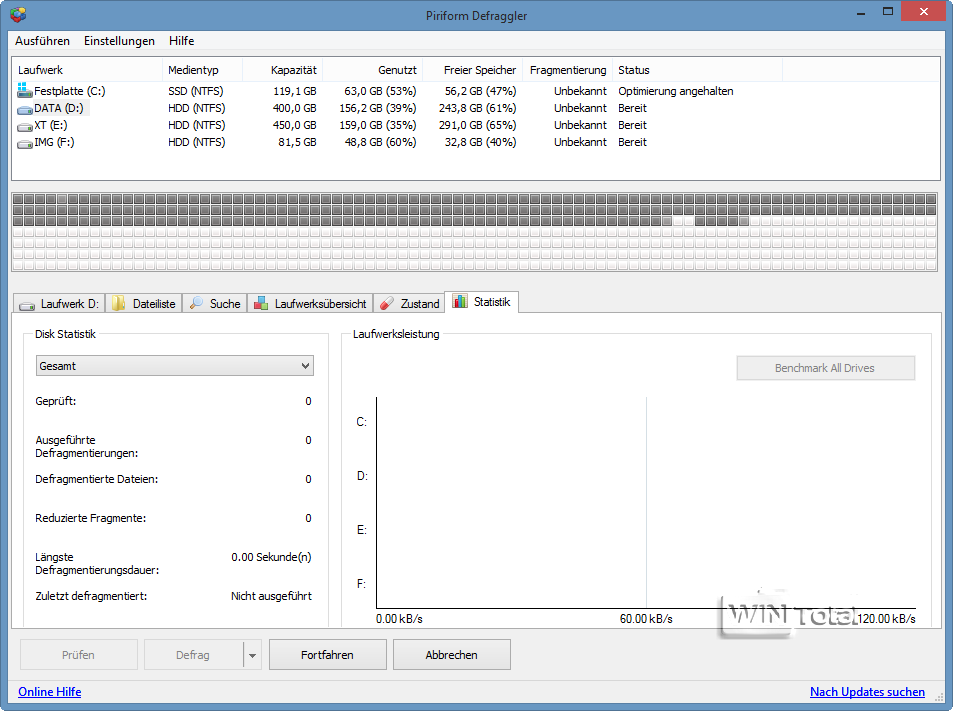953x711 pixels.
Task: Select the Statistik tab
Action: click(x=481, y=302)
